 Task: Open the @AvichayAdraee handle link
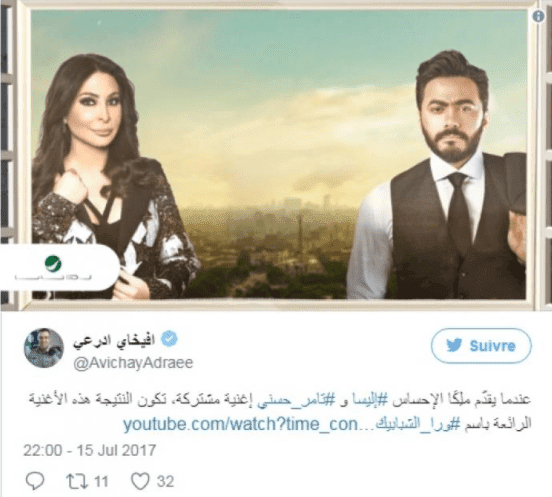click(x=133, y=363)
